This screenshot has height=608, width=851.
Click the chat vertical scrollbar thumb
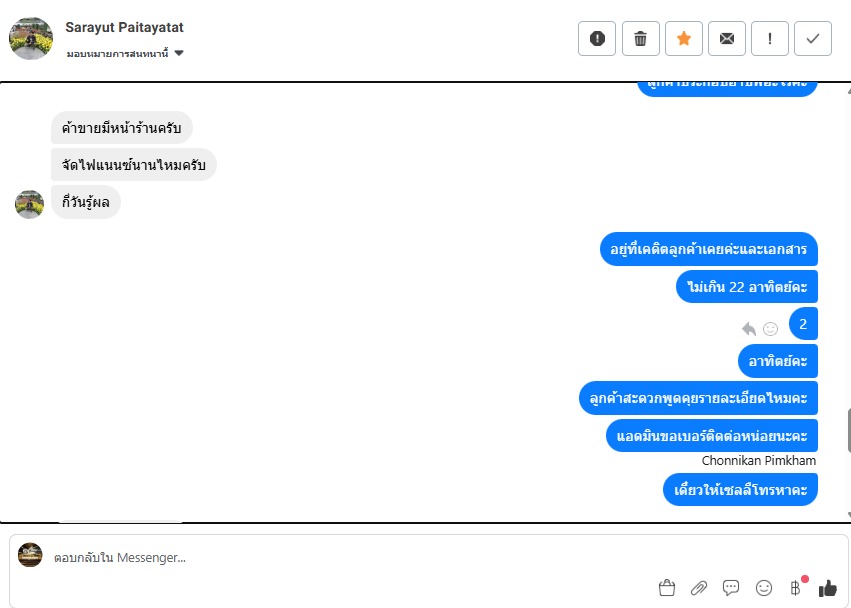tap(848, 432)
